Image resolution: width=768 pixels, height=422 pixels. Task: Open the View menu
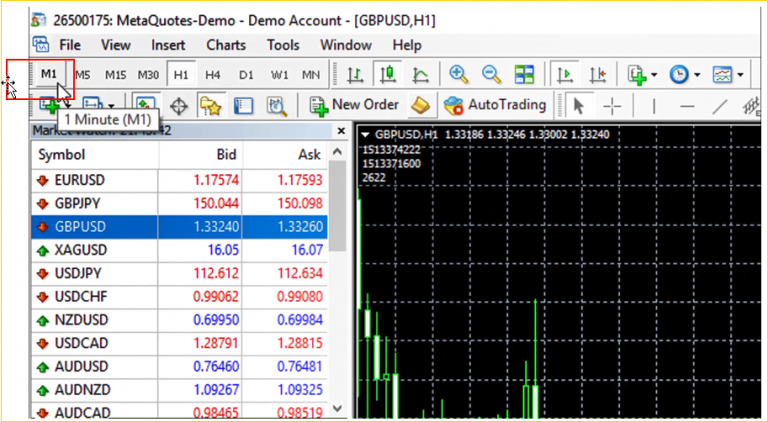[x=116, y=45]
